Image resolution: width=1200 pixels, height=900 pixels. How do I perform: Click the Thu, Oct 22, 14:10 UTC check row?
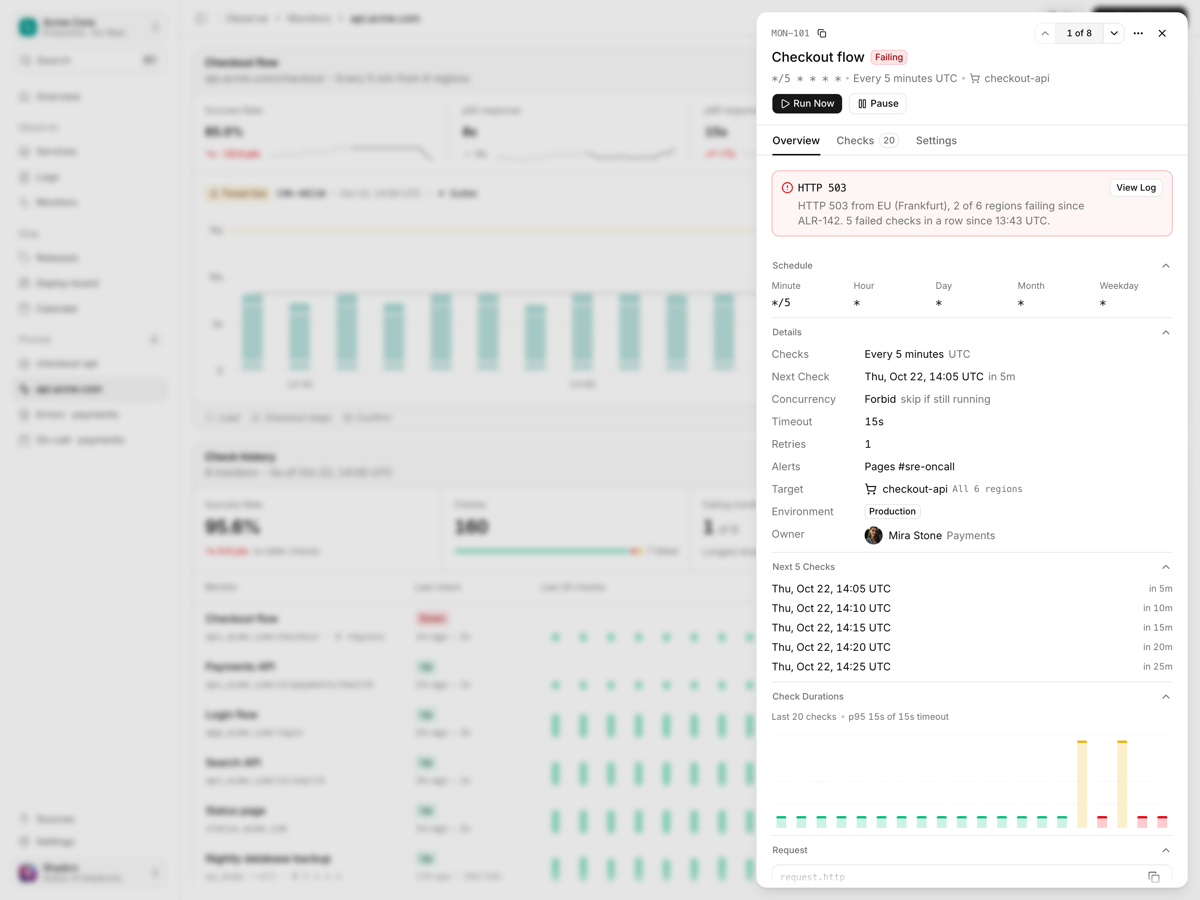click(972, 608)
